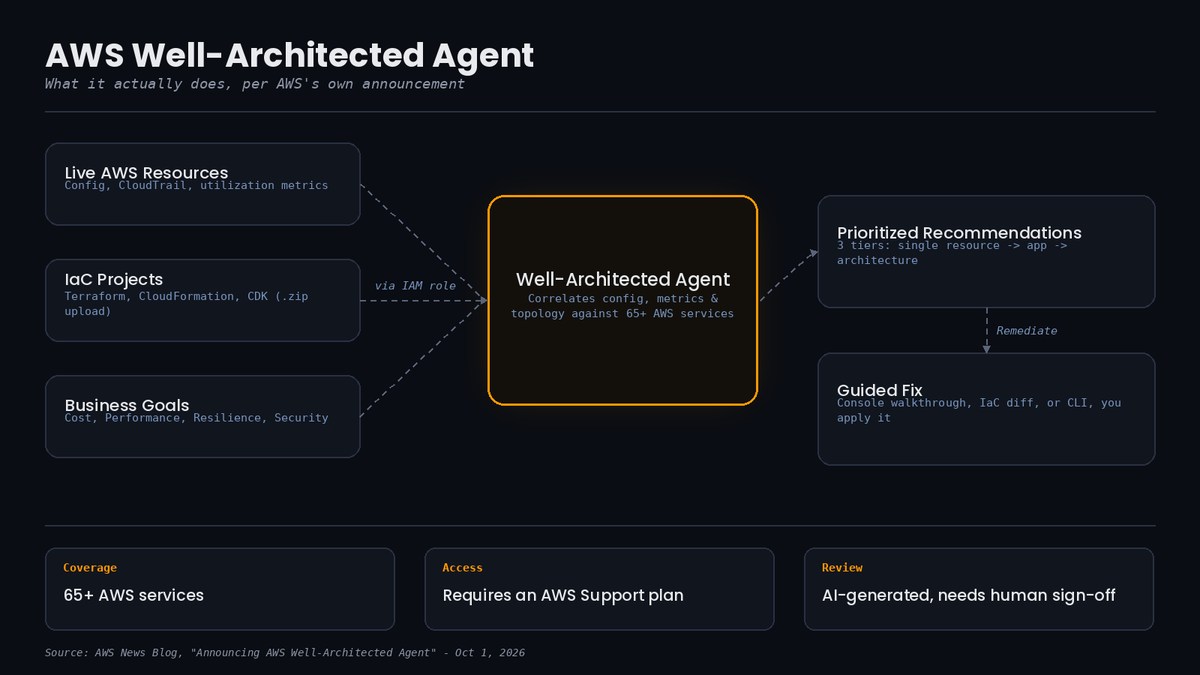Click "Console walkthrough, IaC diff, or CLI" text

979,410
